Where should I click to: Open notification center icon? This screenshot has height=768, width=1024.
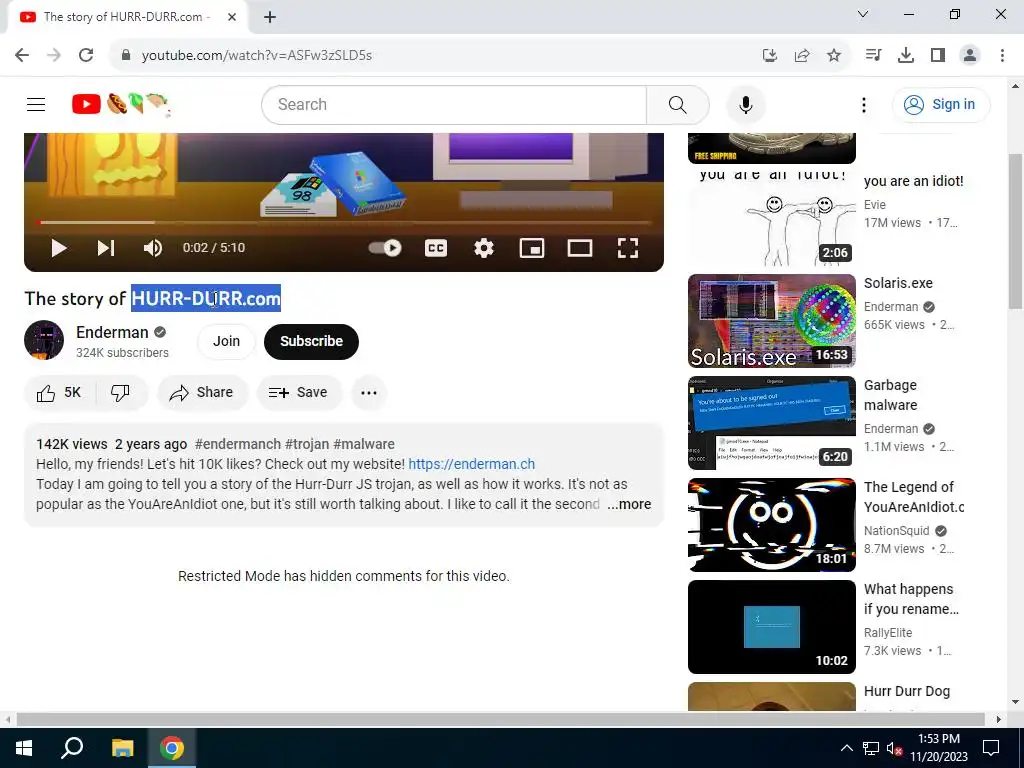pyautogui.click(x=991, y=748)
